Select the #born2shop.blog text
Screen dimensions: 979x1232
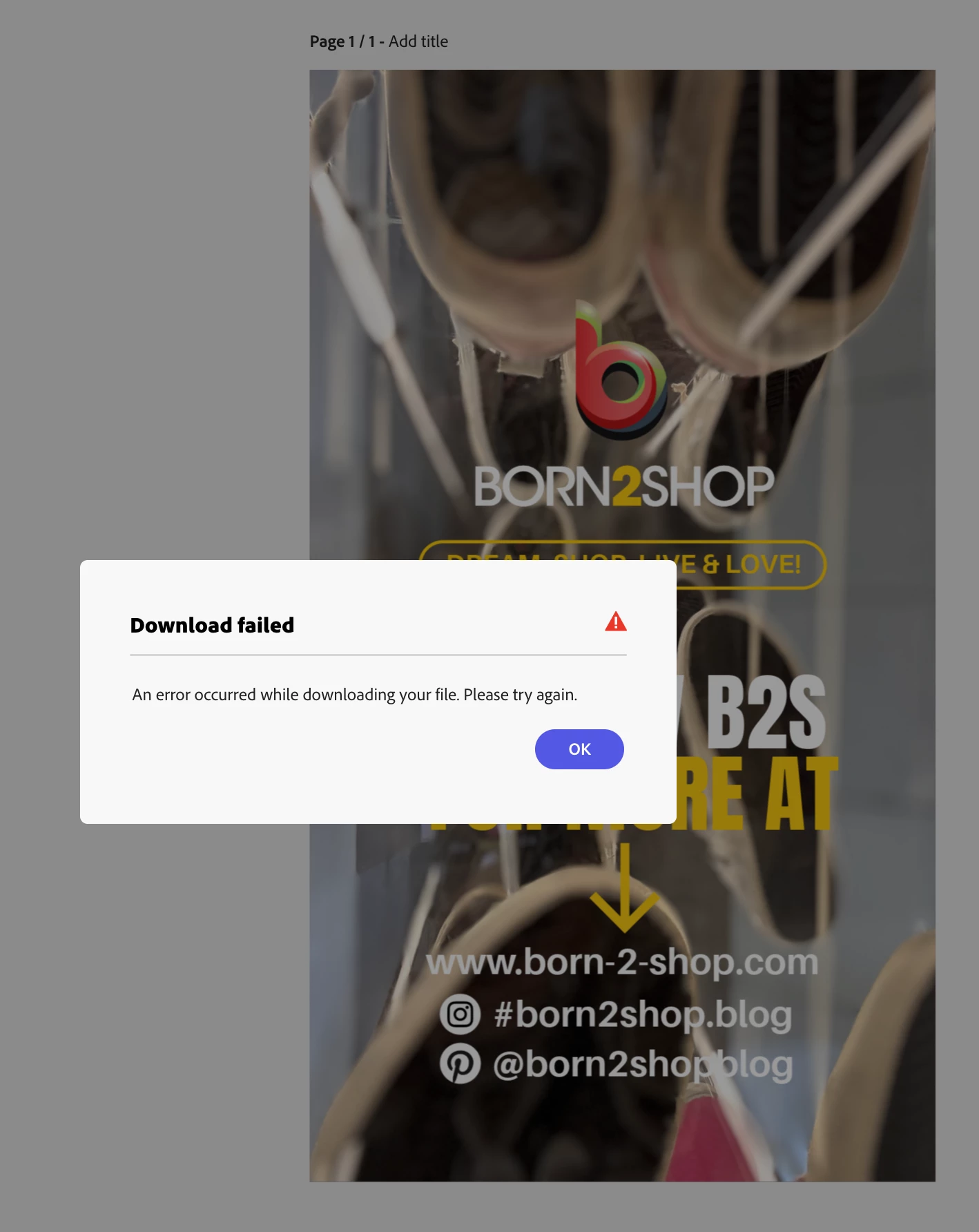[643, 1014]
